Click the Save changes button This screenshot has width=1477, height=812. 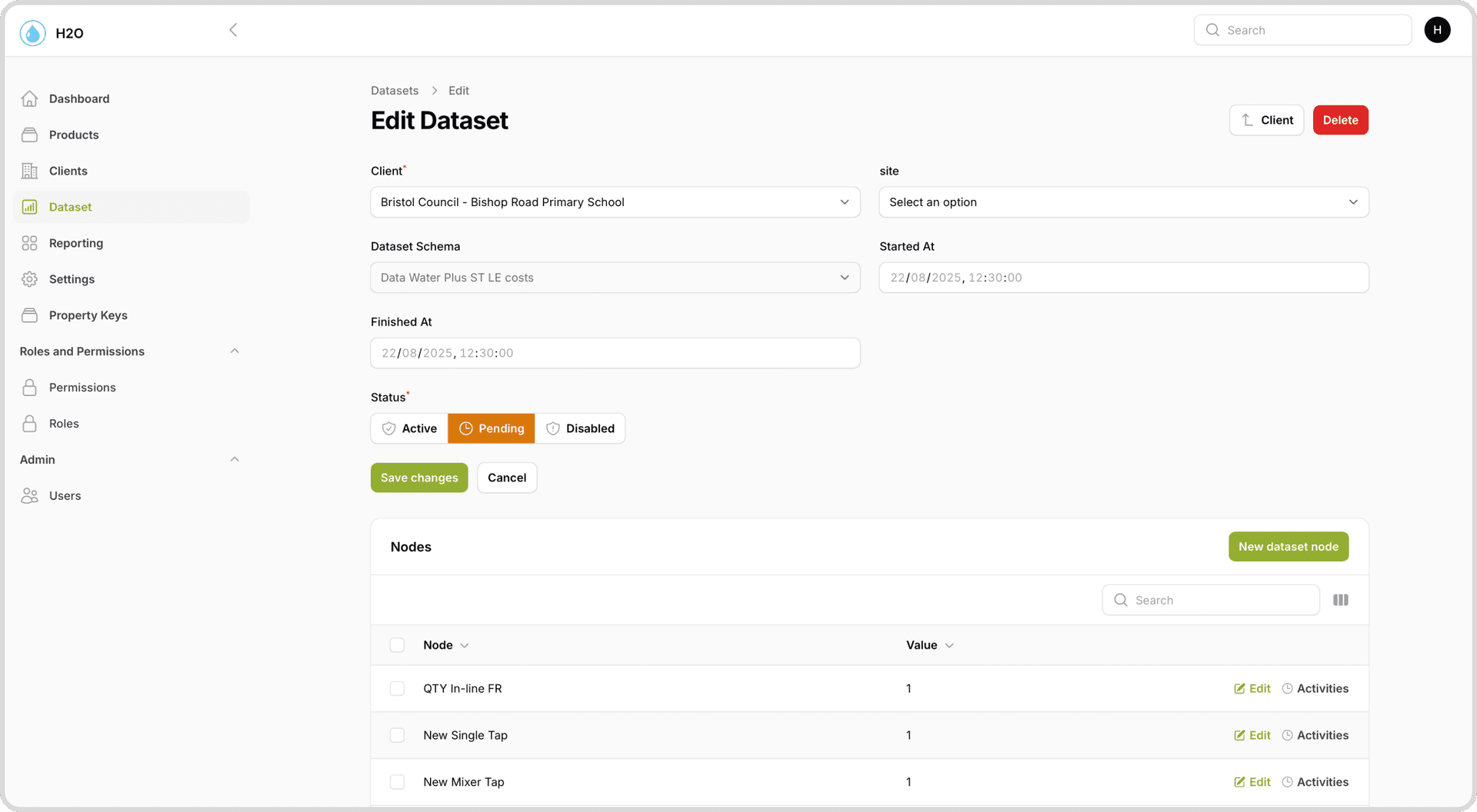[418, 478]
